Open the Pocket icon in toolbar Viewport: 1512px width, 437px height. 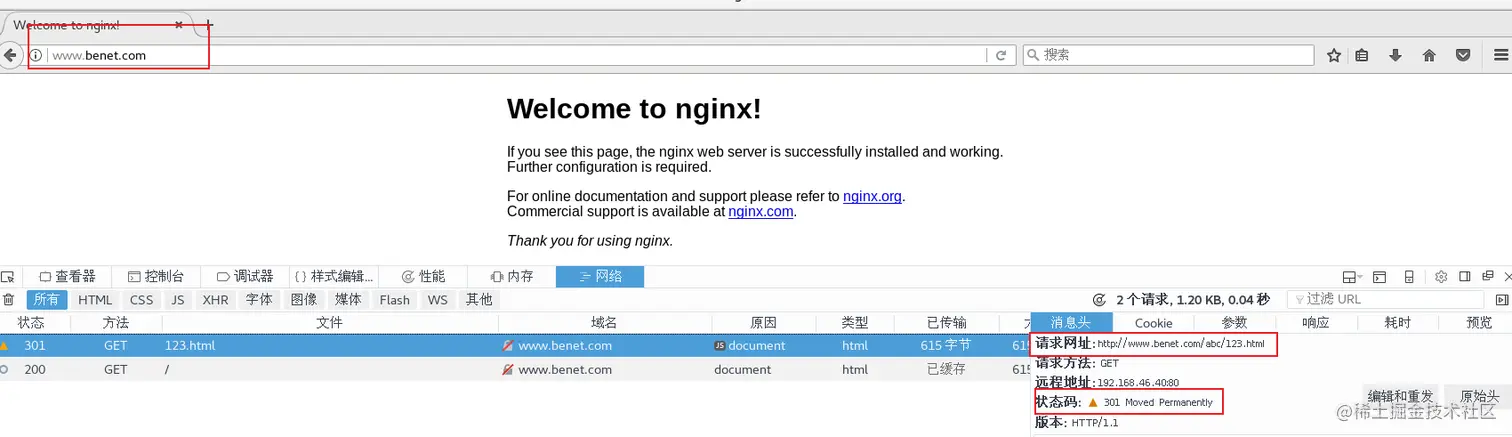1462,56
